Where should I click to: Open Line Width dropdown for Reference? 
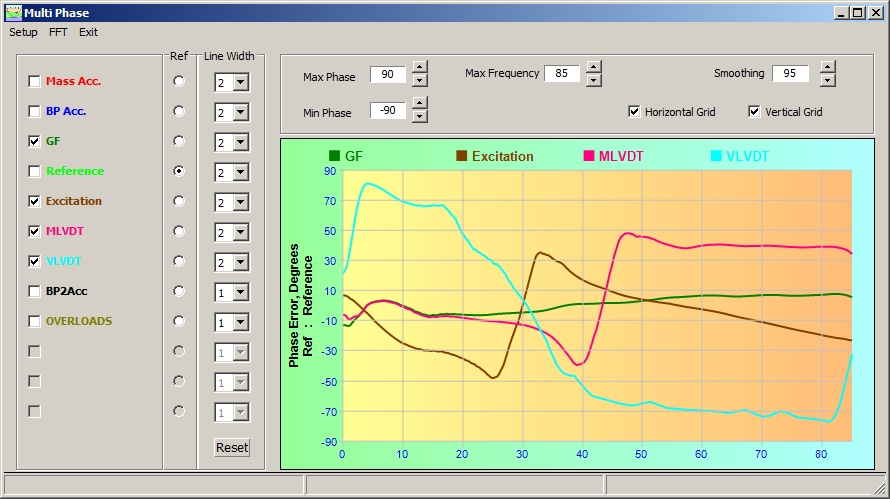point(241,173)
